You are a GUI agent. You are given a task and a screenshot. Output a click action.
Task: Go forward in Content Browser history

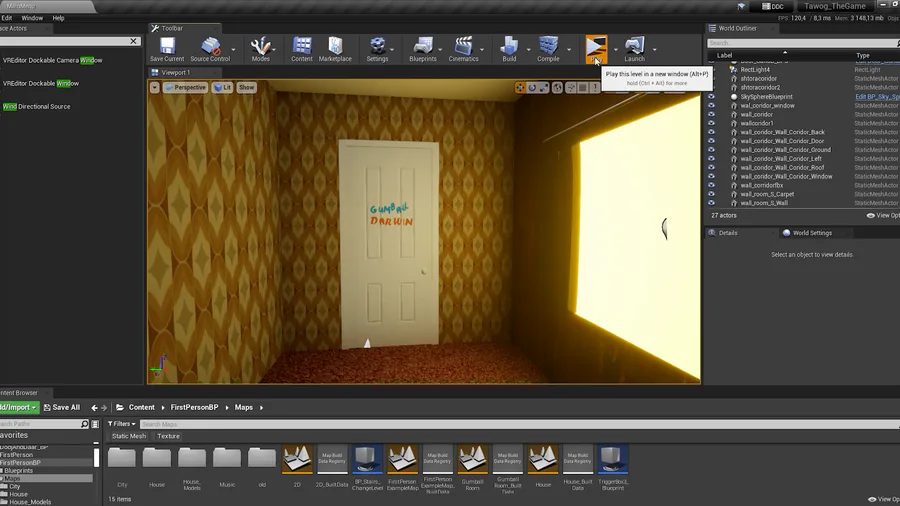click(x=104, y=408)
